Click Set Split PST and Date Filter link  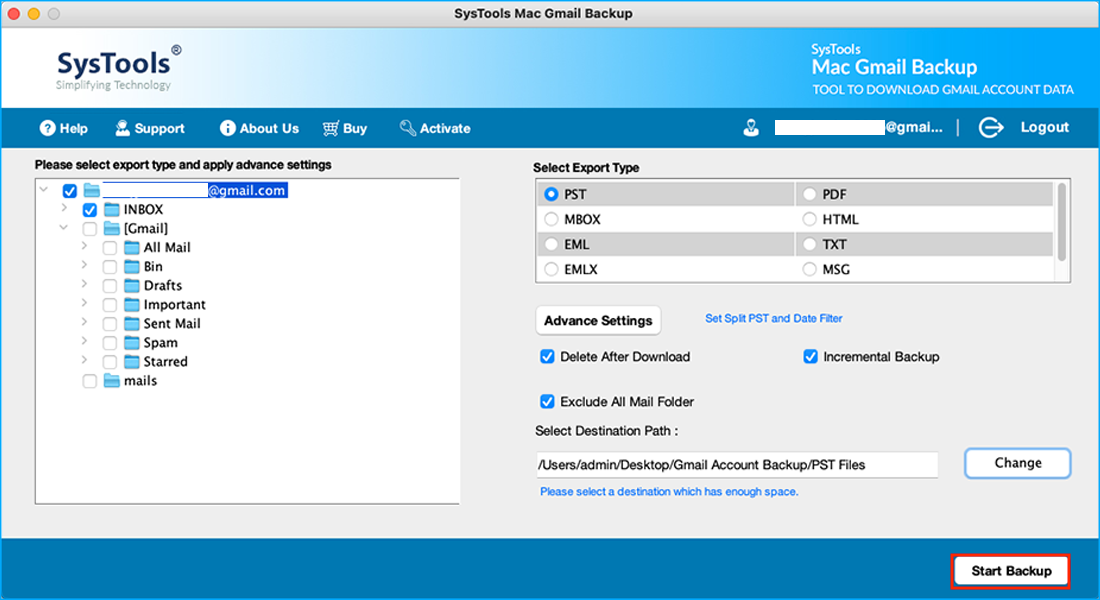pos(774,319)
